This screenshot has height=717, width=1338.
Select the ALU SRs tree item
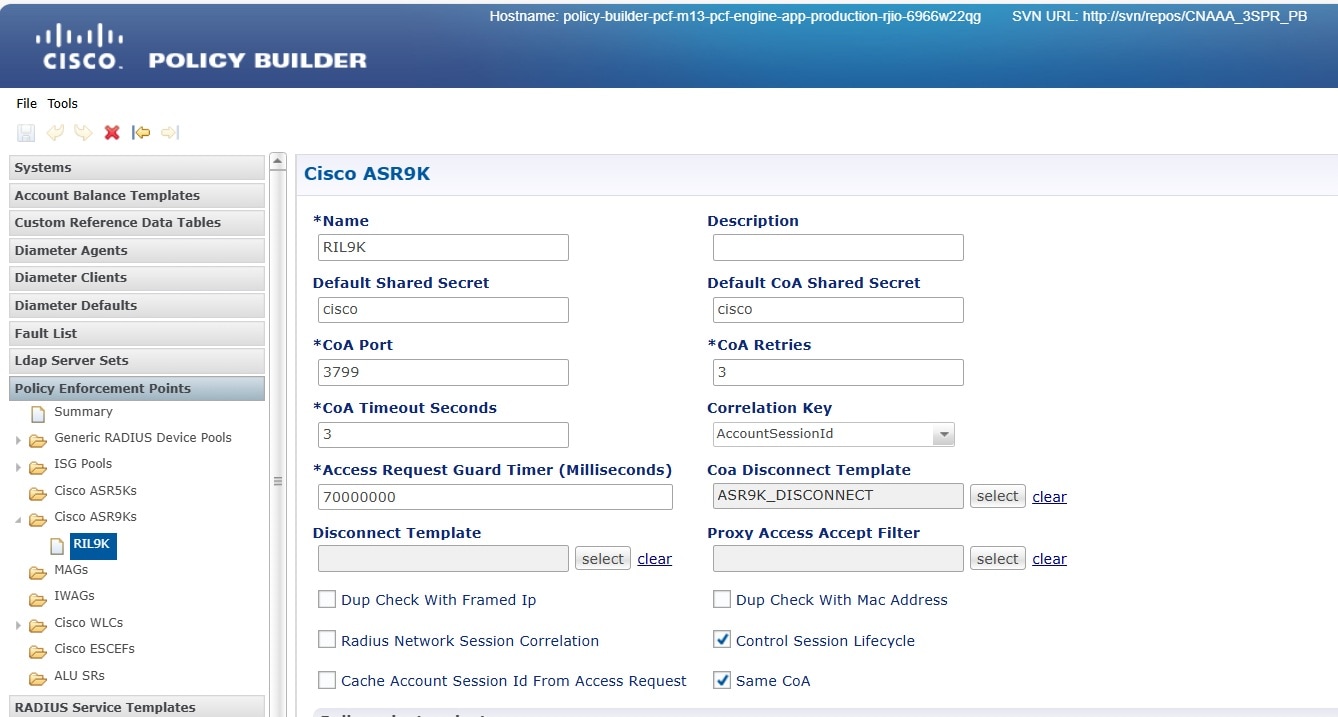click(79, 676)
